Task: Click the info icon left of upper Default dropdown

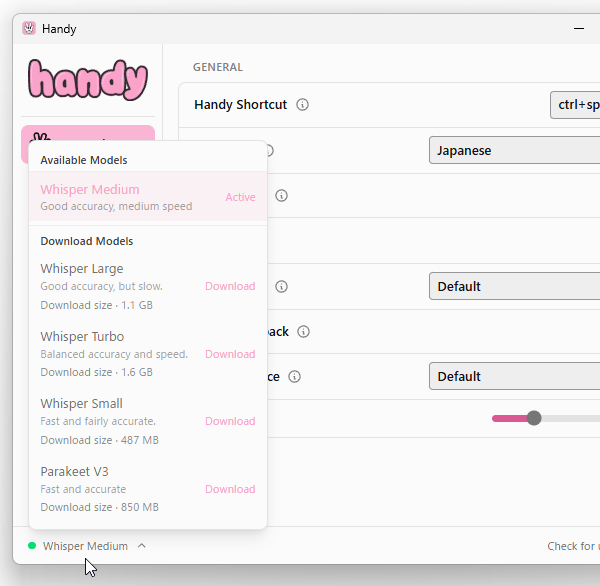Action: click(282, 287)
